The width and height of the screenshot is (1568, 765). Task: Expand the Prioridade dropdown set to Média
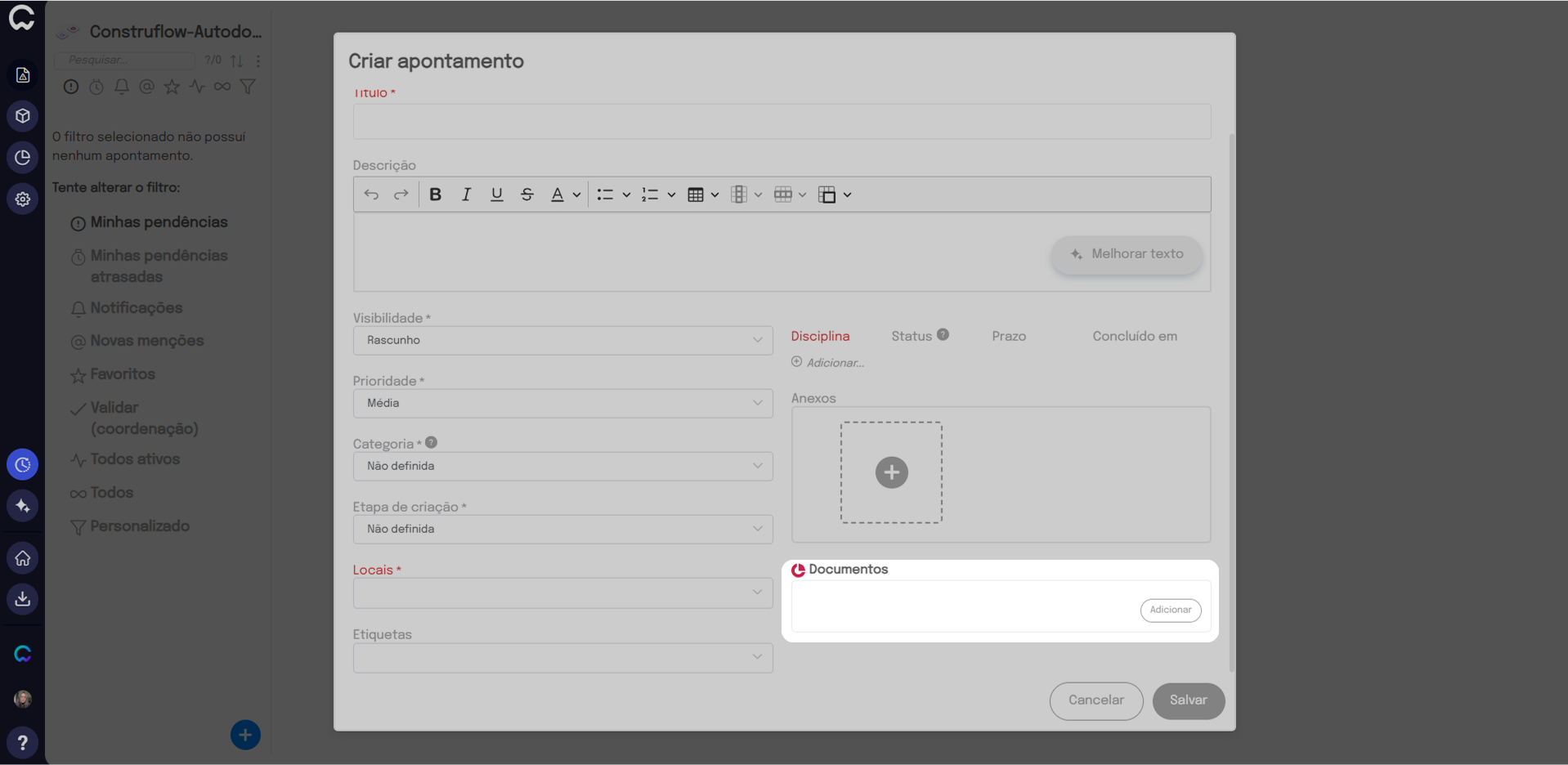click(562, 403)
